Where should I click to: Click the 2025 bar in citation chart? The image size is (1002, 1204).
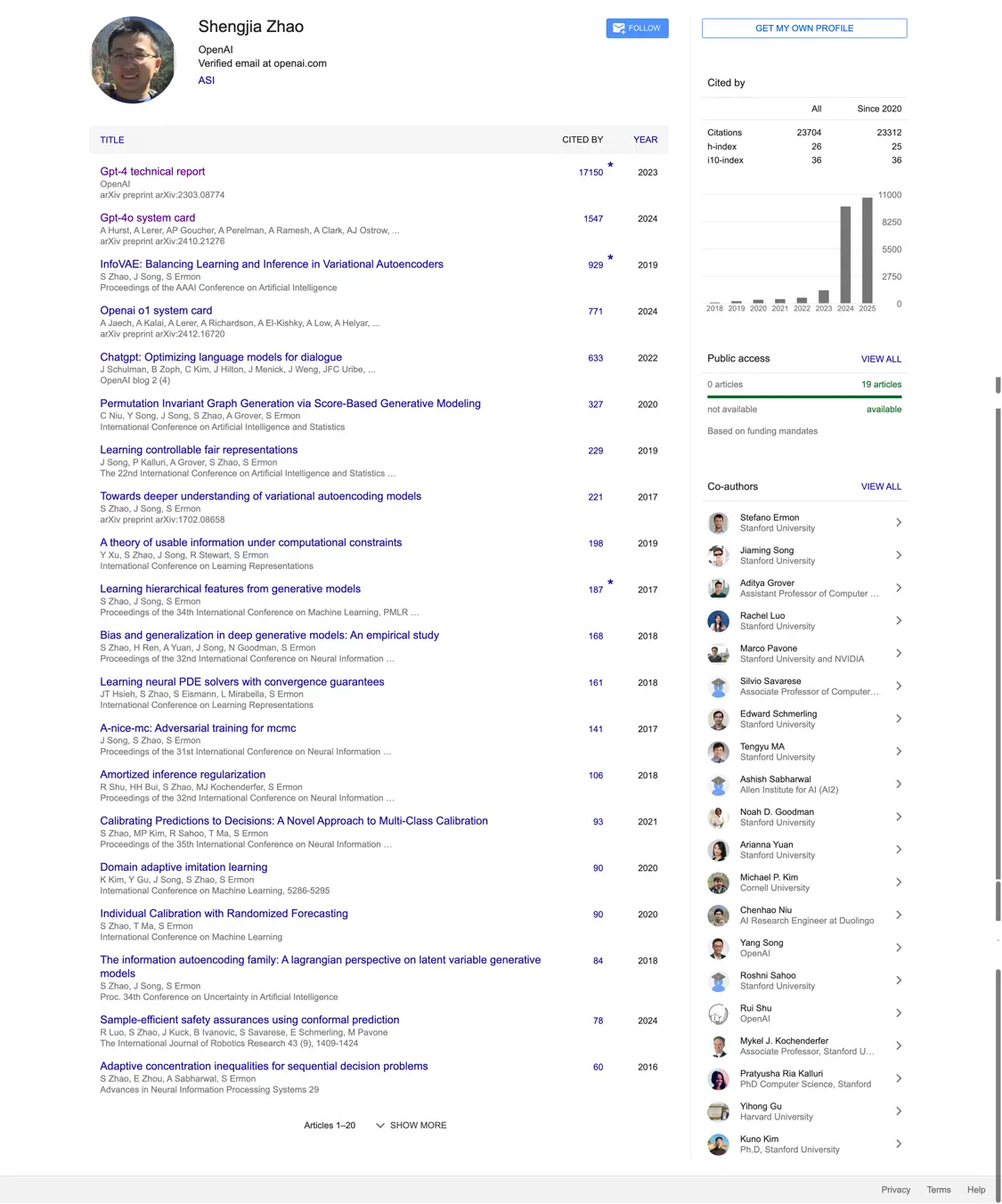click(x=867, y=250)
